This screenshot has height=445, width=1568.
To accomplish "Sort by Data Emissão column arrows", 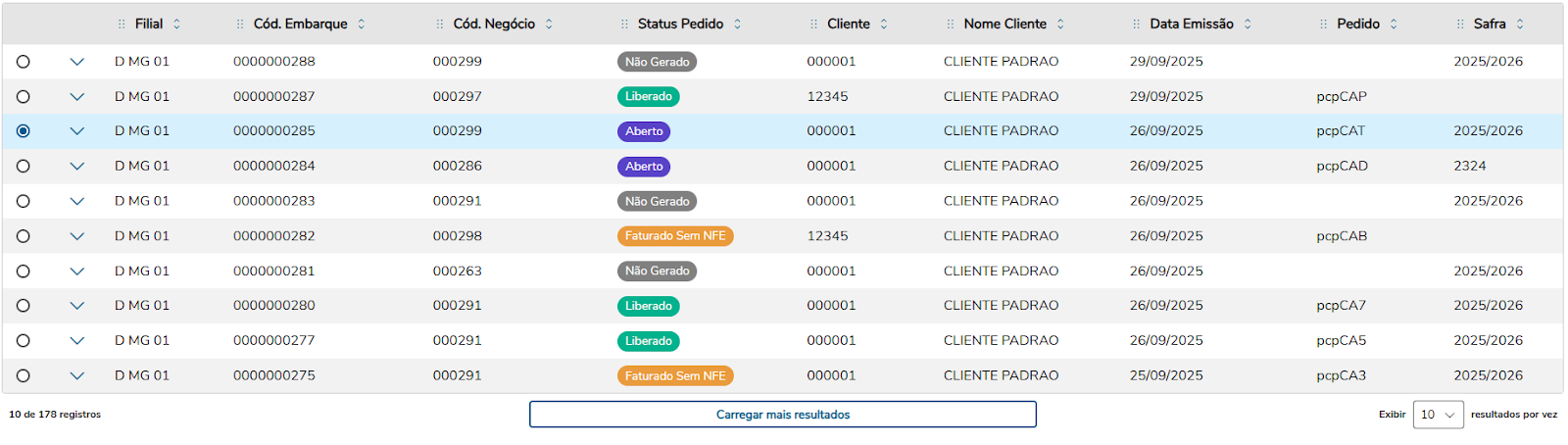I will (x=1248, y=25).
